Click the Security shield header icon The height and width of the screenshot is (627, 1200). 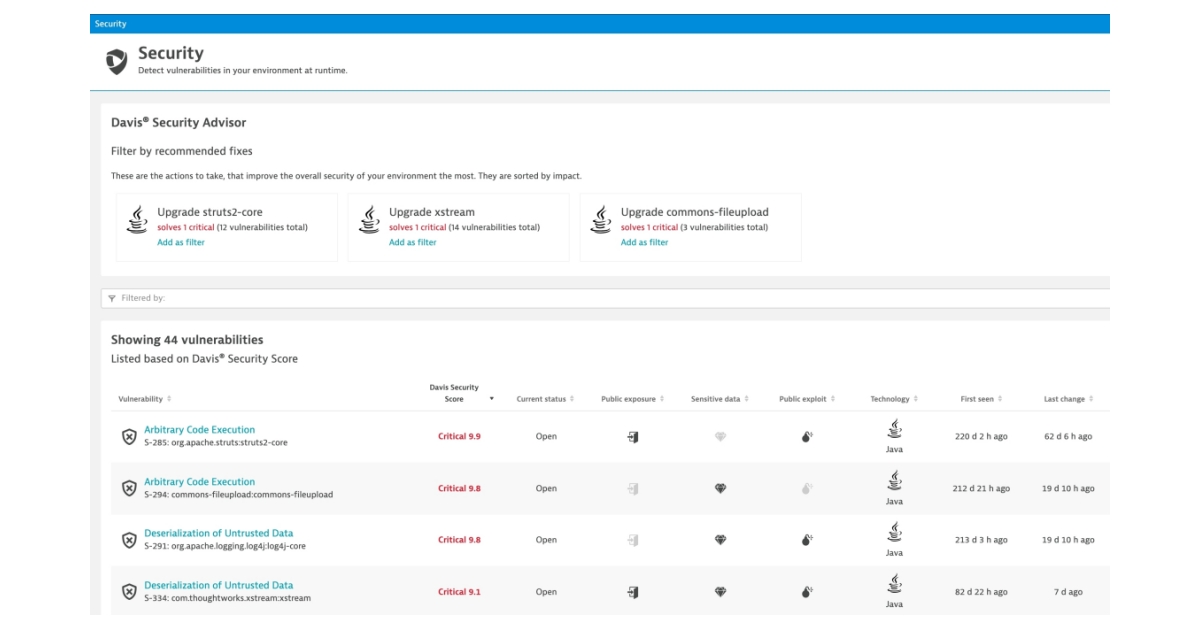pyautogui.click(x=117, y=62)
